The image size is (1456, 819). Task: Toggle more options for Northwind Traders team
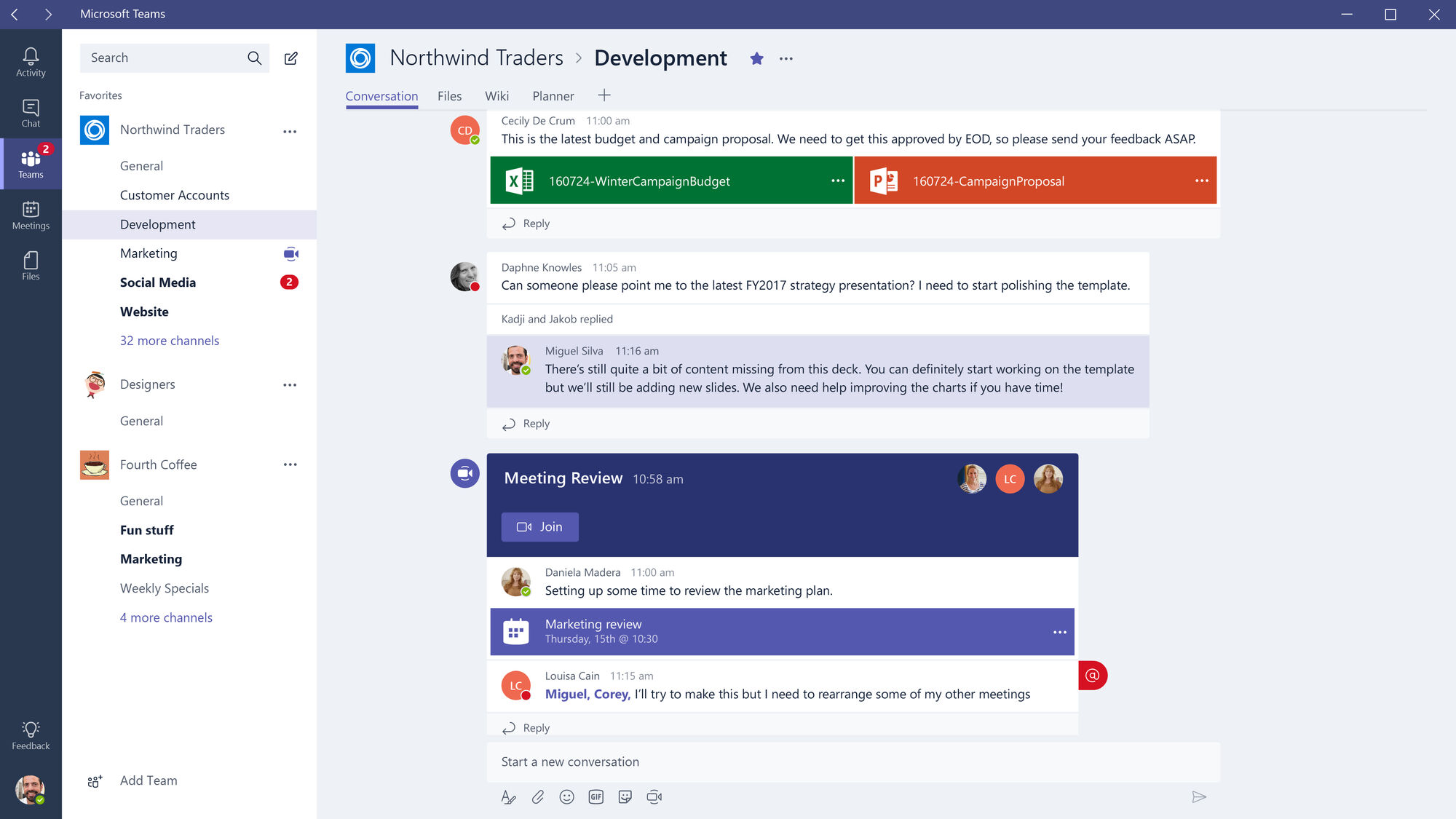[290, 130]
